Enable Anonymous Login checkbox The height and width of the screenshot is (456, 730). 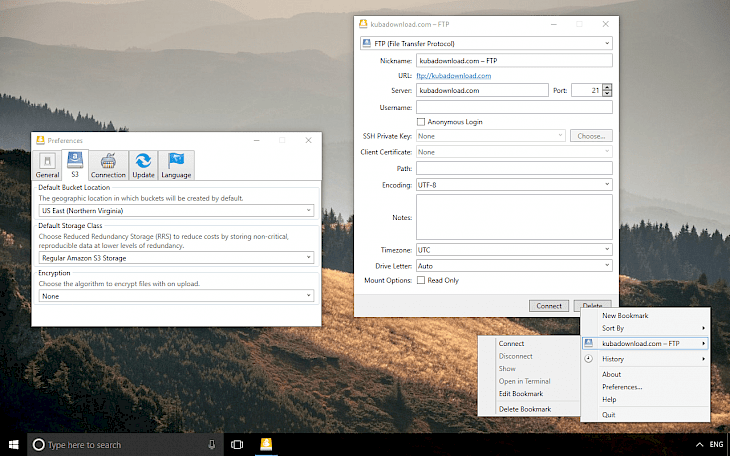point(421,122)
